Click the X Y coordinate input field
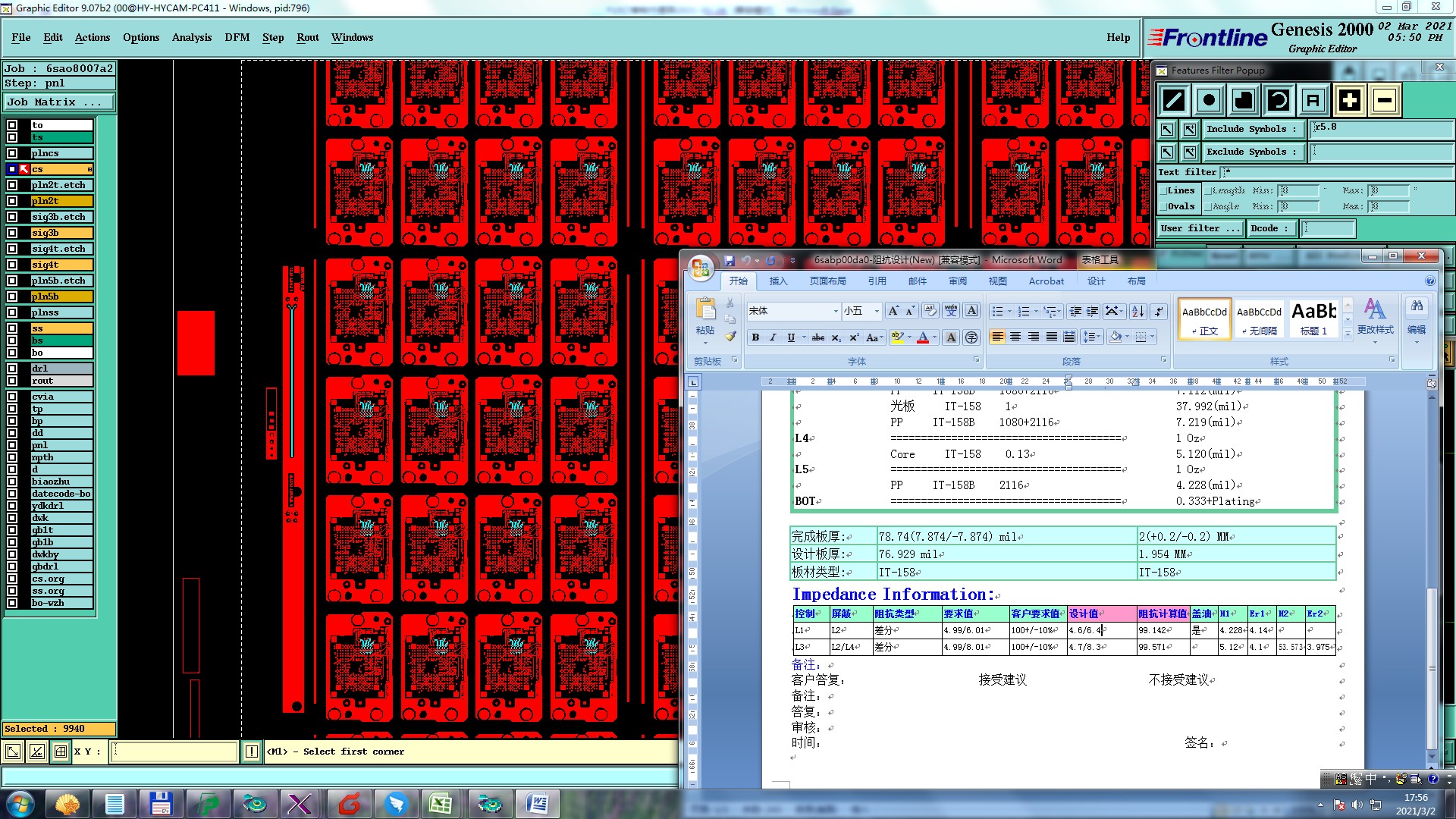This screenshot has height=819, width=1456. pos(174,752)
